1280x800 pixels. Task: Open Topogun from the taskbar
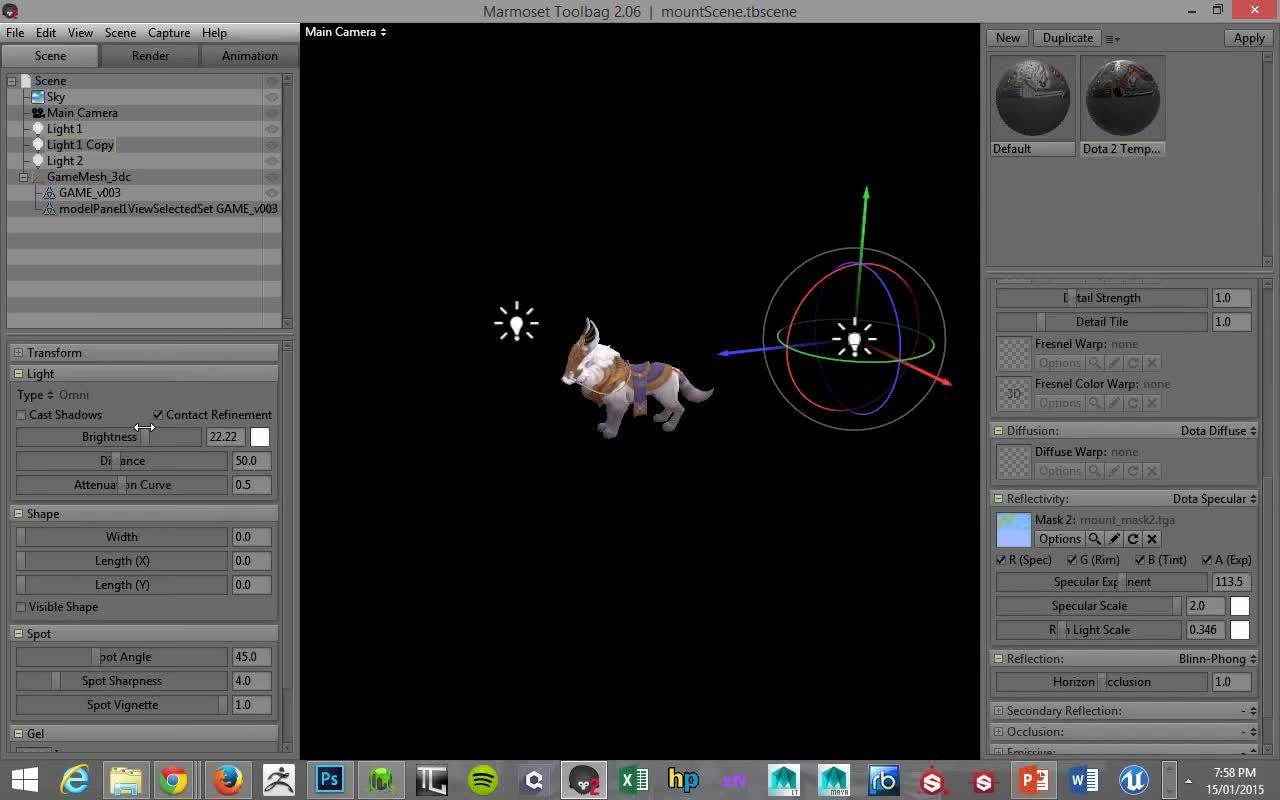click(x=432, y=779)
